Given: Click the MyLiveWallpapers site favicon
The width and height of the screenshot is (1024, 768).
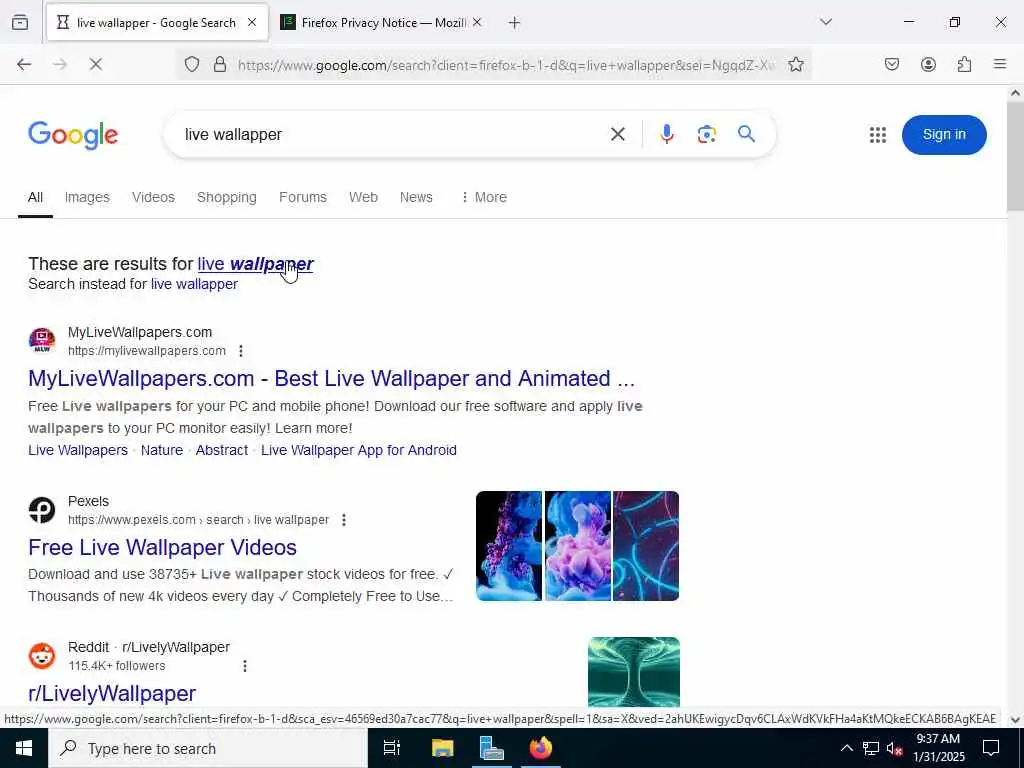Looking at the screenshot, I should [x=42, y=341].
